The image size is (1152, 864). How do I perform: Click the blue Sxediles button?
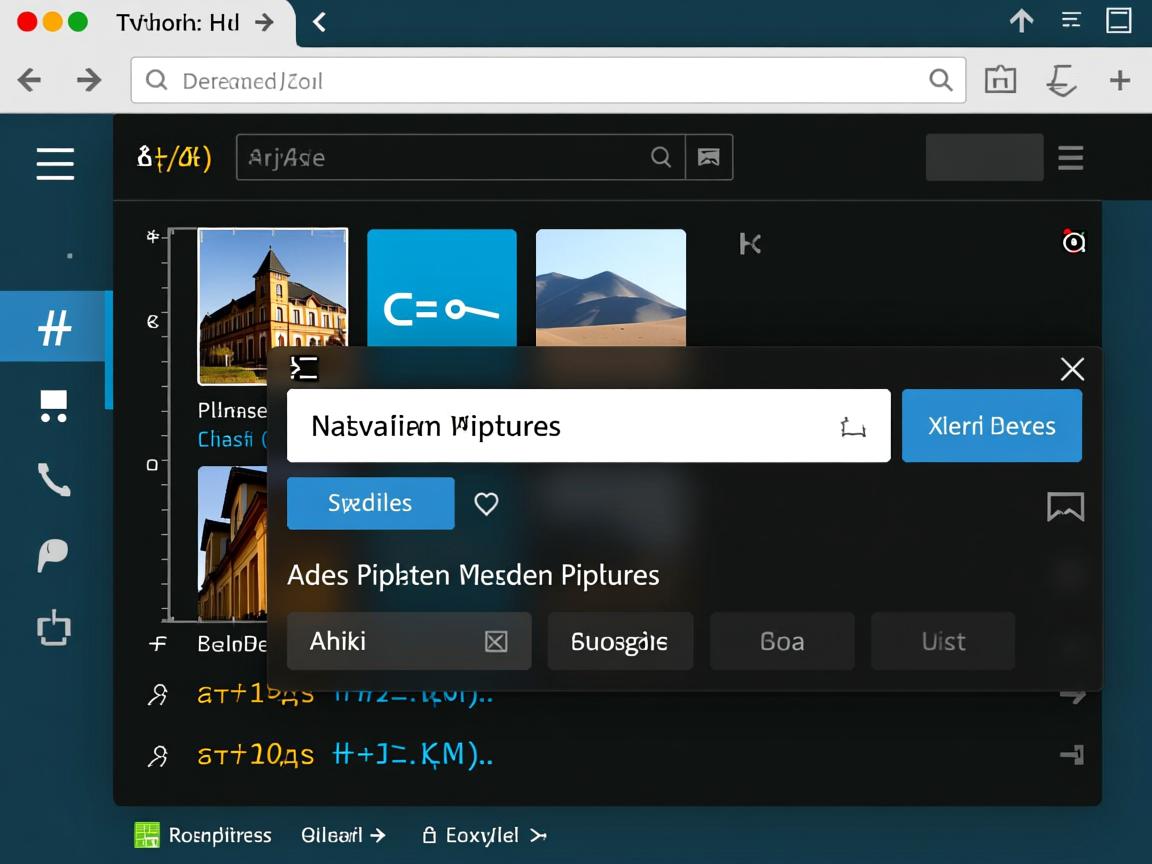[370, 503]
